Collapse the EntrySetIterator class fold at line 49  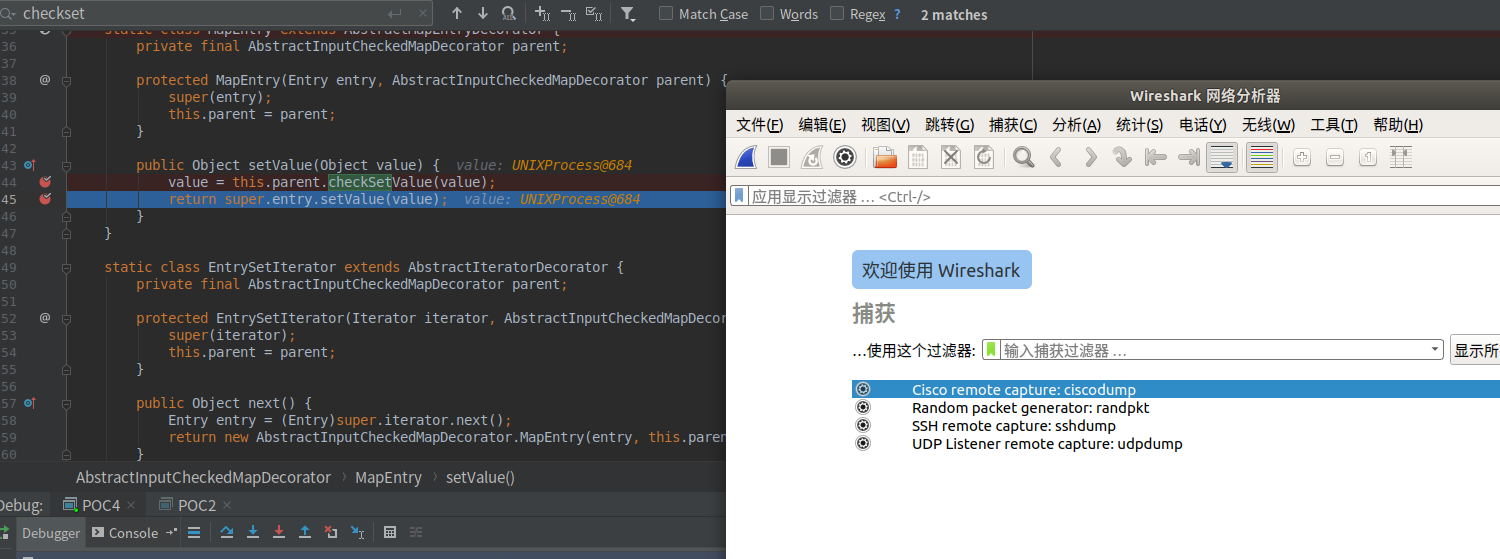pyautogui.click(x=67, y=267)
